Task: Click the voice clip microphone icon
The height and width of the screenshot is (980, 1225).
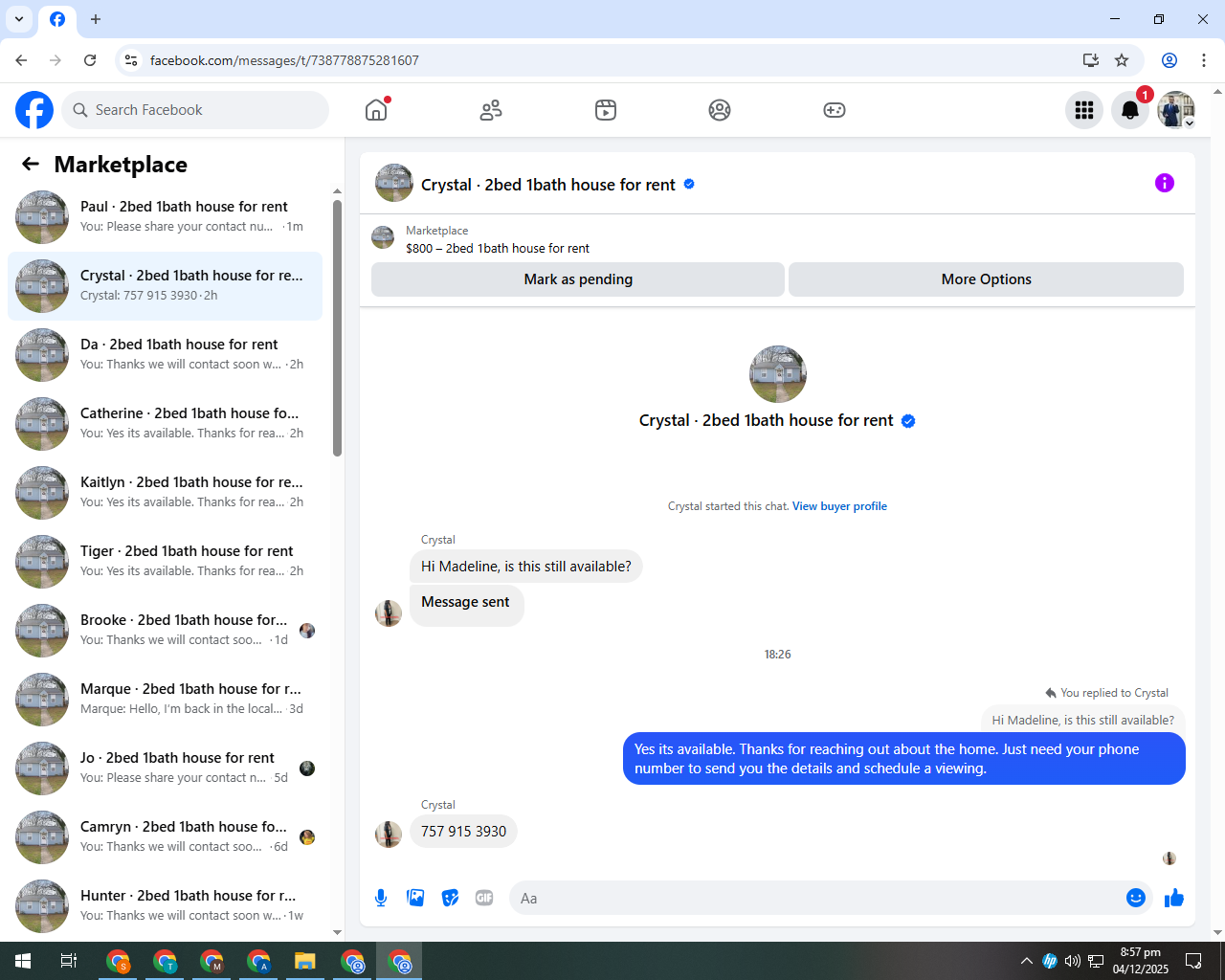Action: 381,898
